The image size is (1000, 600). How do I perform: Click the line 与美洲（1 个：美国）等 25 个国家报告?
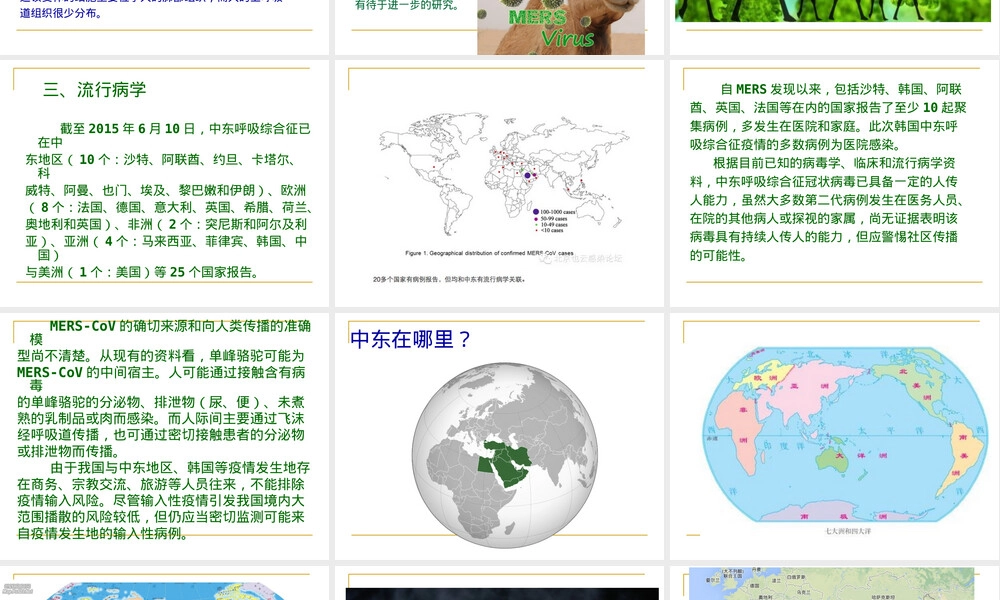tap(142, 272)
